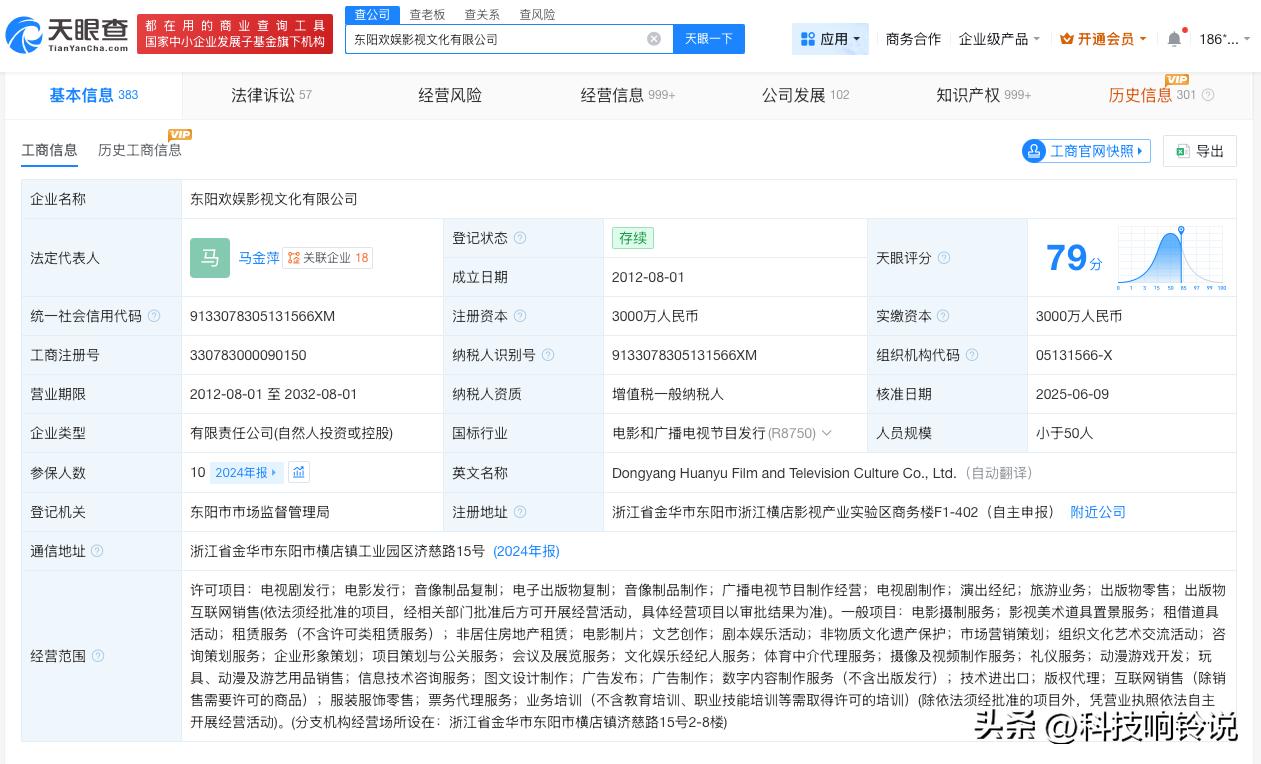Viewport: 1261px width, 764px height.
Task: Open the 天眼评分 distribution chart
Action: pos(1172,258)
